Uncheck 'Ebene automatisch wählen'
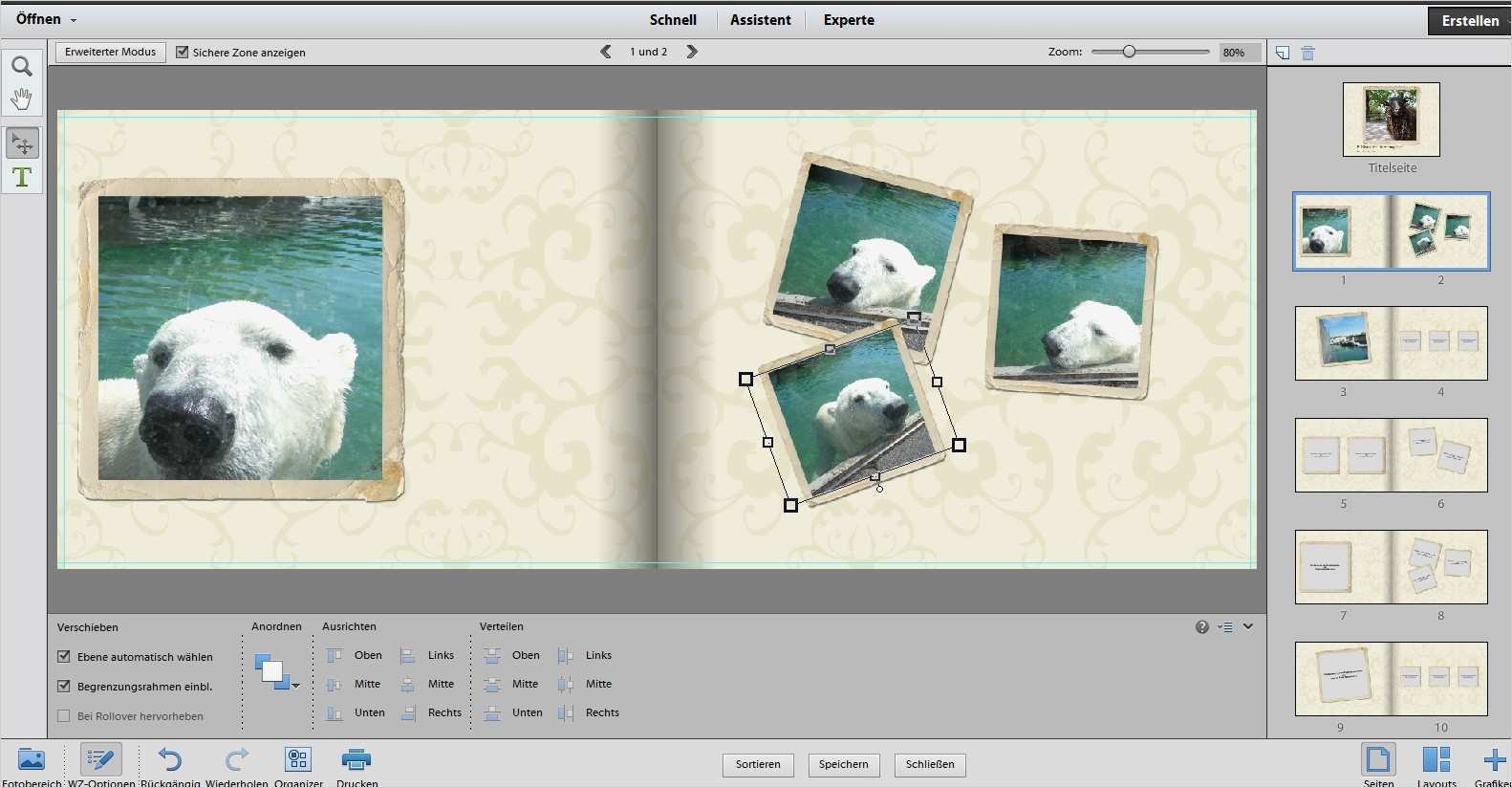This screenshot has width=1512, height=788. 64,657
